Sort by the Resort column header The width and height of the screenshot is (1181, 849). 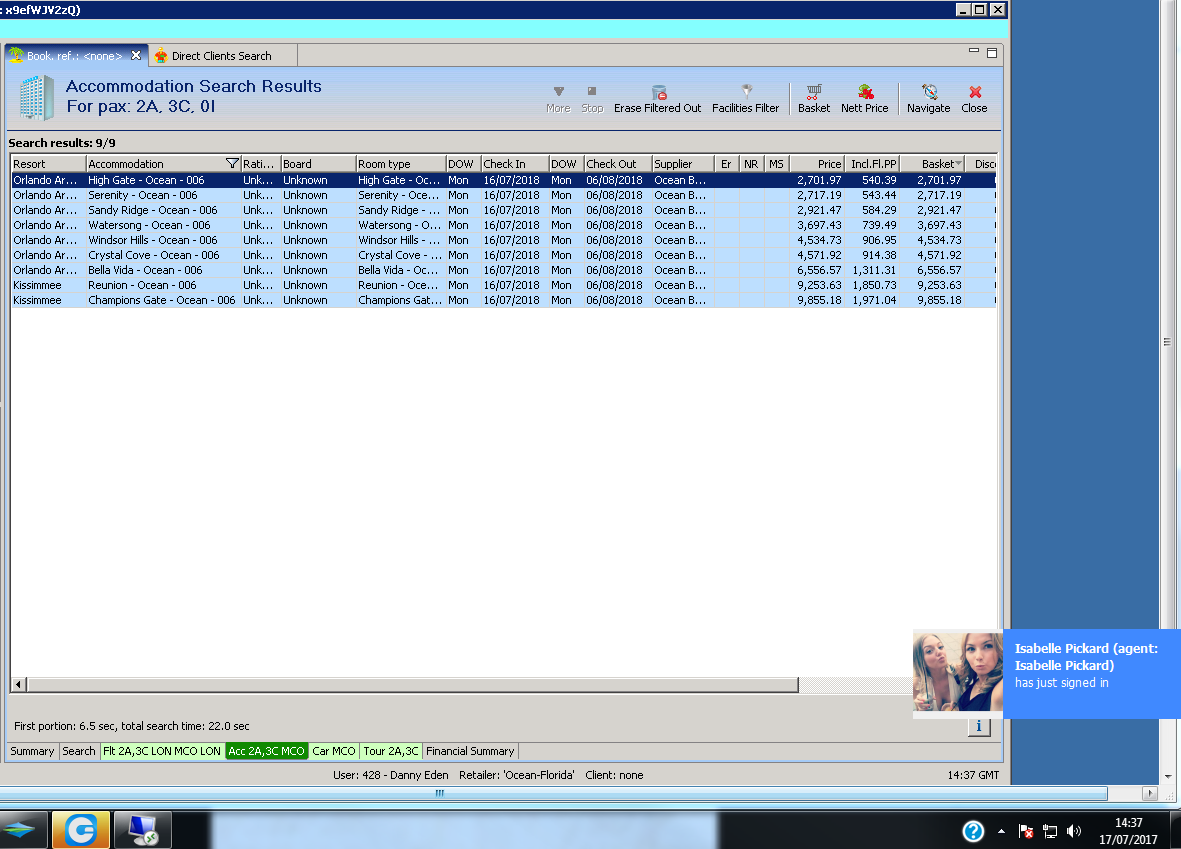(x=48, y=163)
